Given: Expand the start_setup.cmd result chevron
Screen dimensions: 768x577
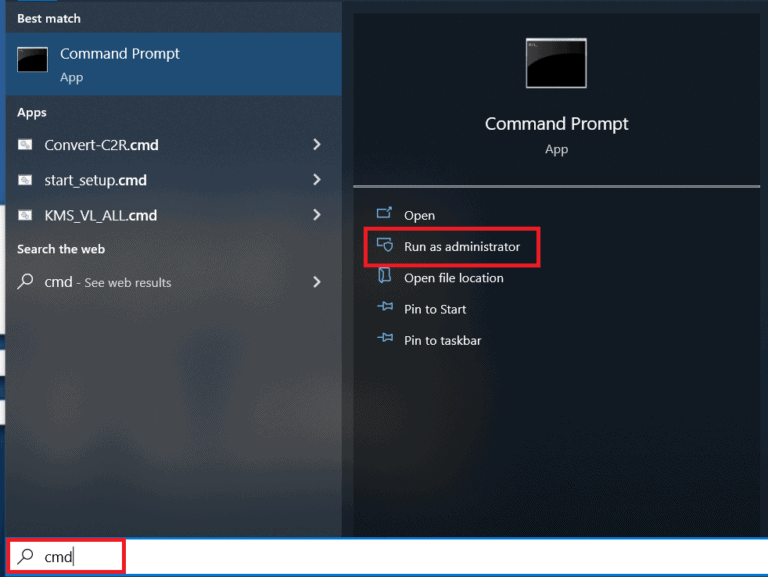Looking at the screenshot, I should point(317,180).
